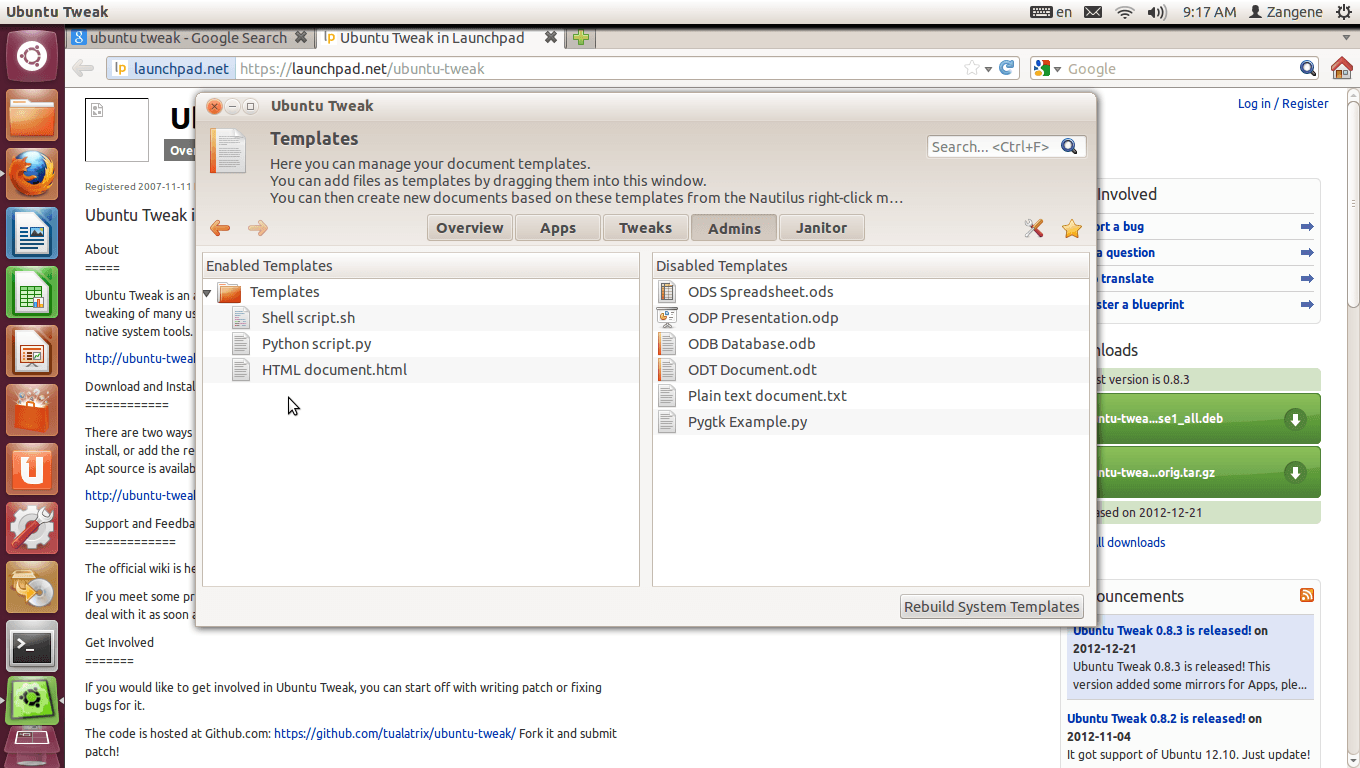Viewport: 1360px width, 768px height.
Task: Switch to Overview tab
Action: click(470, 228)
